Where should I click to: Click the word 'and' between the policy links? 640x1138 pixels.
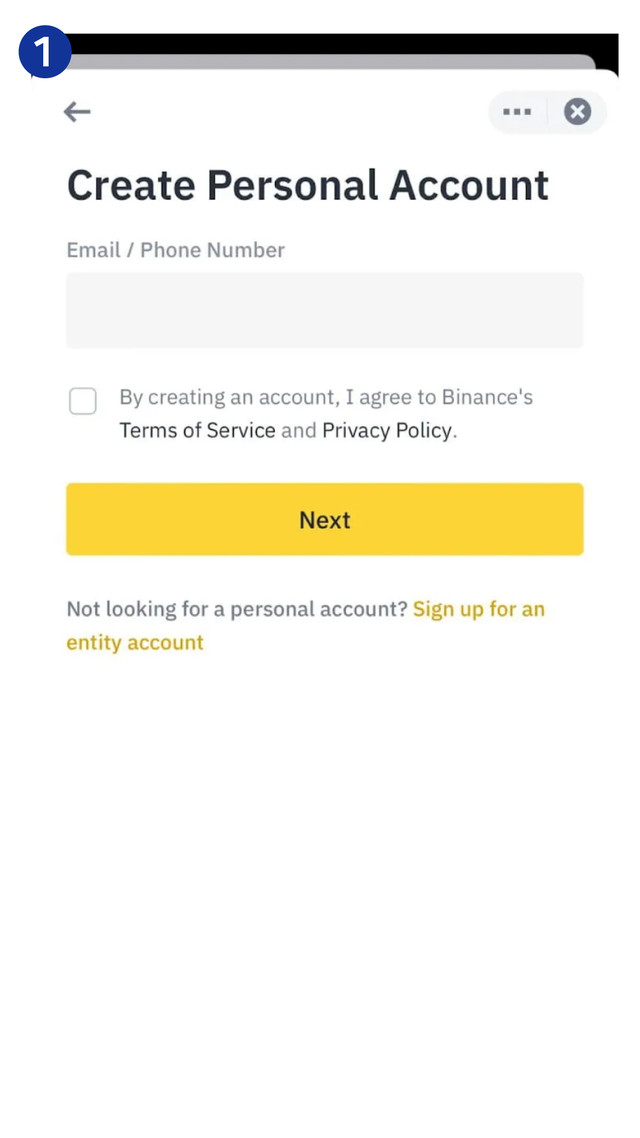coord(298,431)
